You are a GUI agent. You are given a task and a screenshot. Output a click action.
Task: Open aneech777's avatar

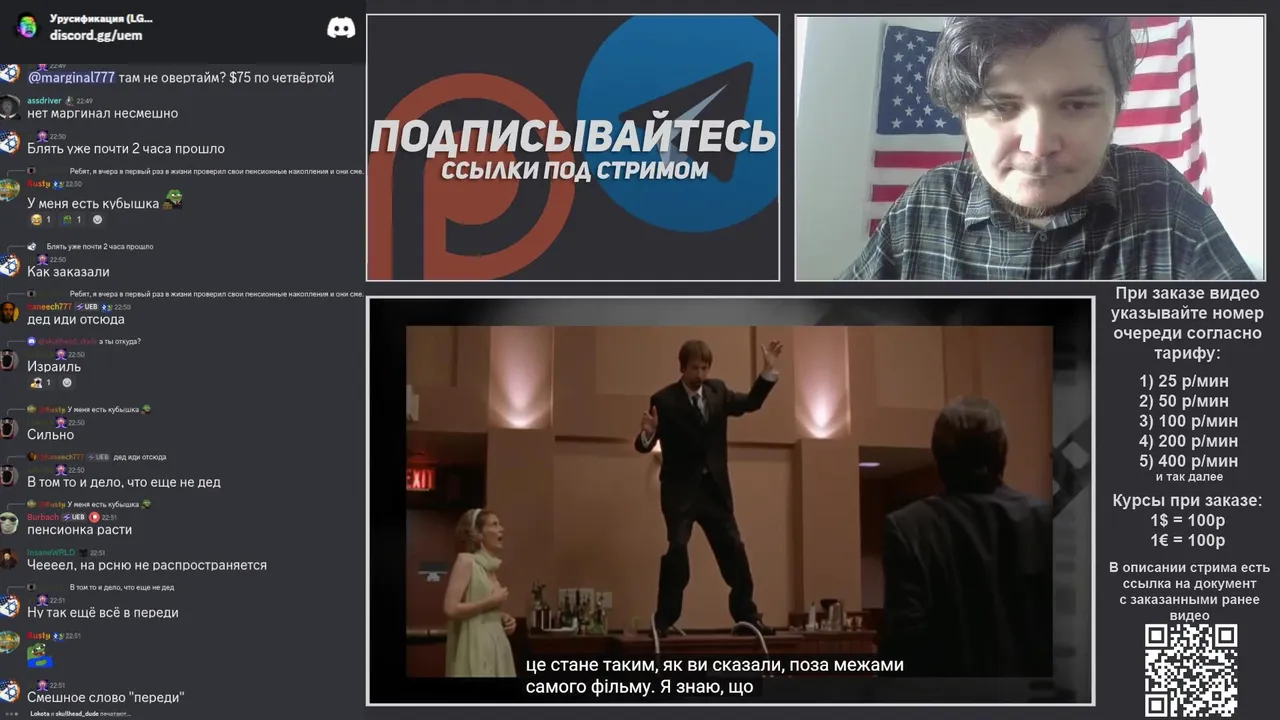click(10, 313)
